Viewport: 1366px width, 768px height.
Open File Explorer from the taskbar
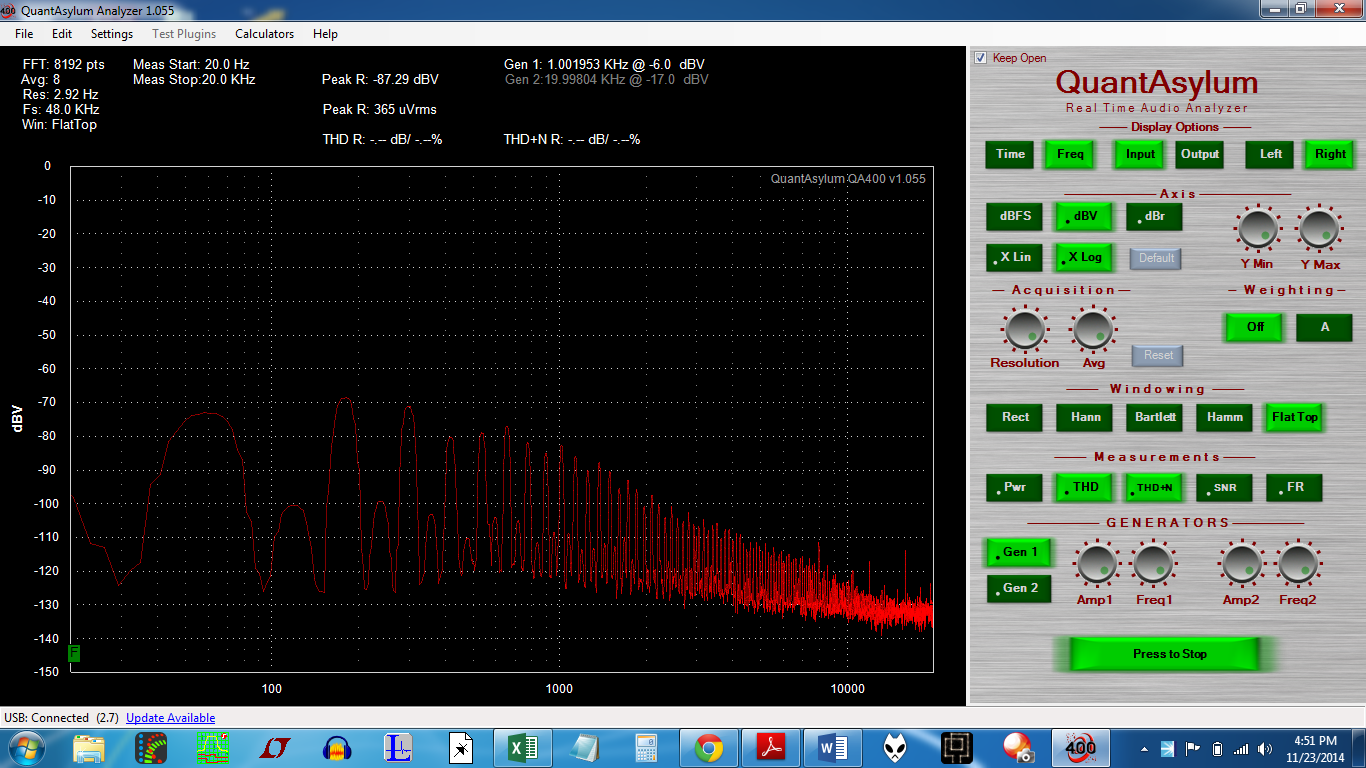click(x=89, y=747)
